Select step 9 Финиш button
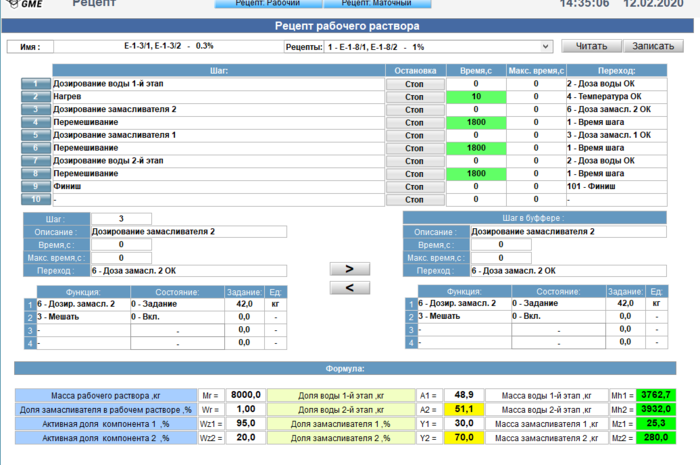Screen dimensions: 700x465 coord(35,186)
